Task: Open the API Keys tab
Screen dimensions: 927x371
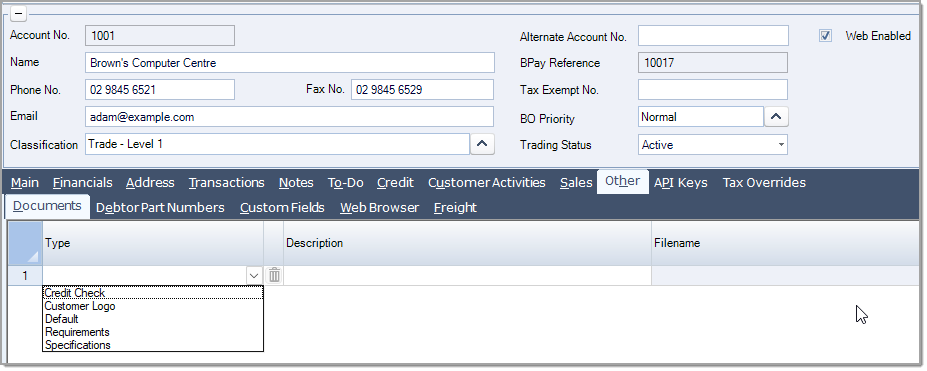Action: click(x=680, y=183)
